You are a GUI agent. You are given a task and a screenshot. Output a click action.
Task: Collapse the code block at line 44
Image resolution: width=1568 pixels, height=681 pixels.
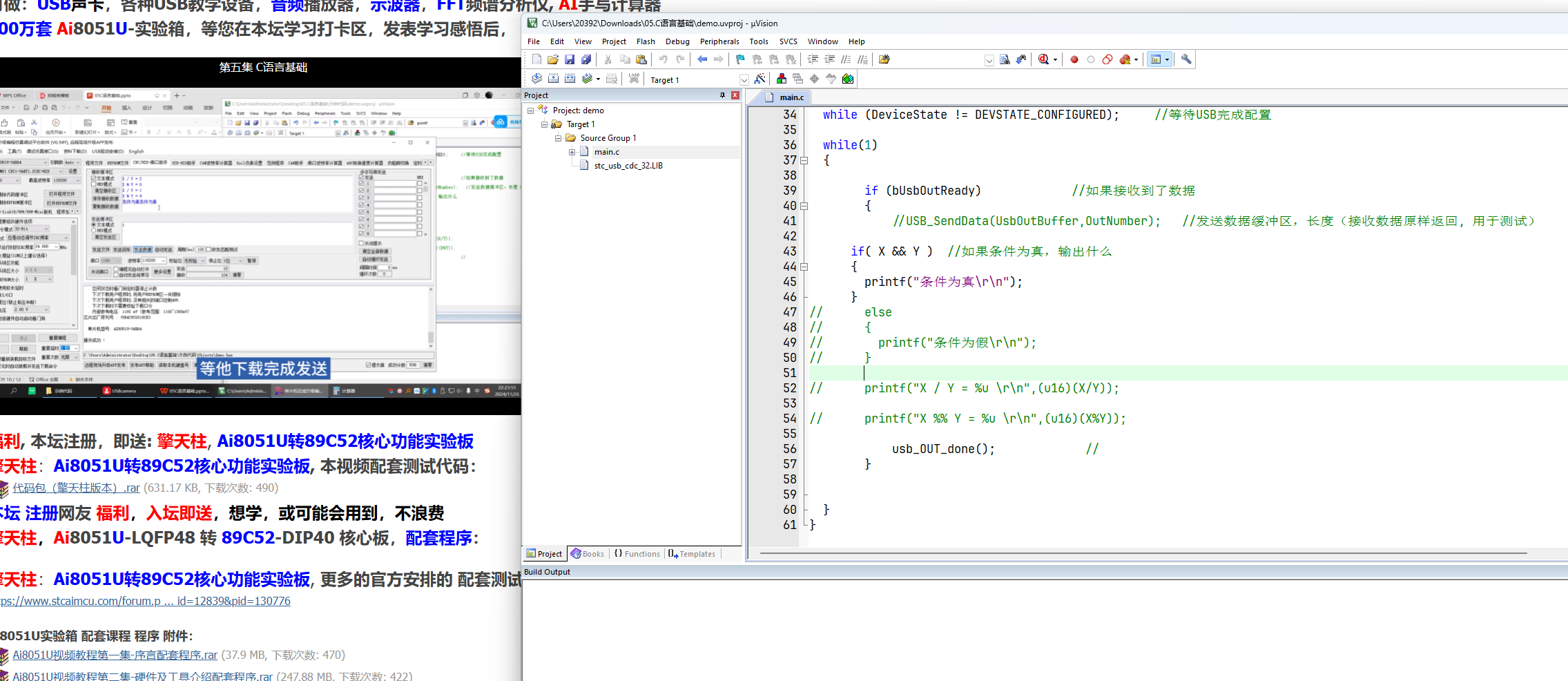(804, 267)
